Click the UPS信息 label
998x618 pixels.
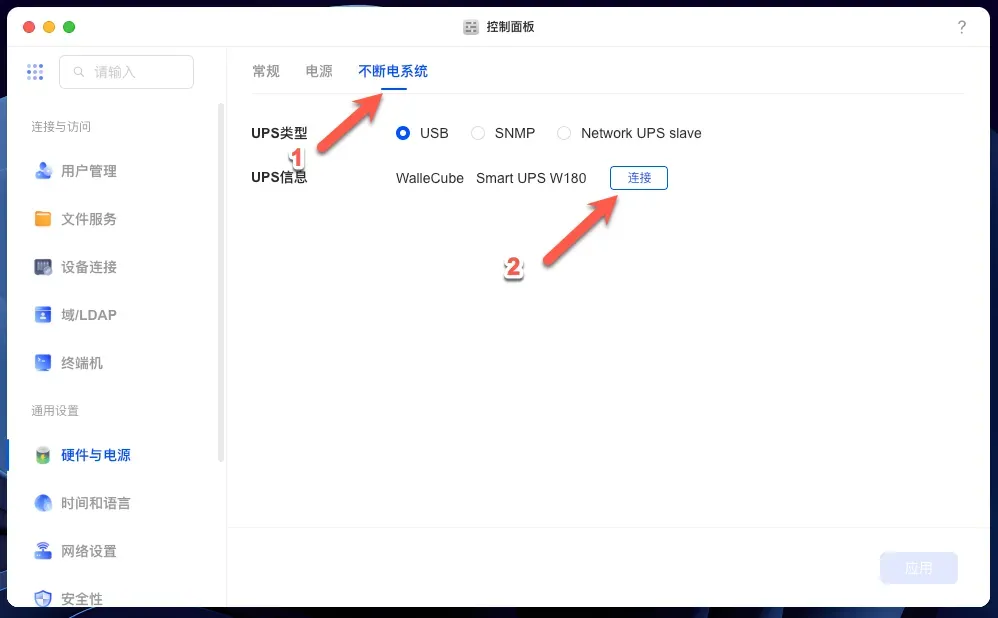[279, 177]
